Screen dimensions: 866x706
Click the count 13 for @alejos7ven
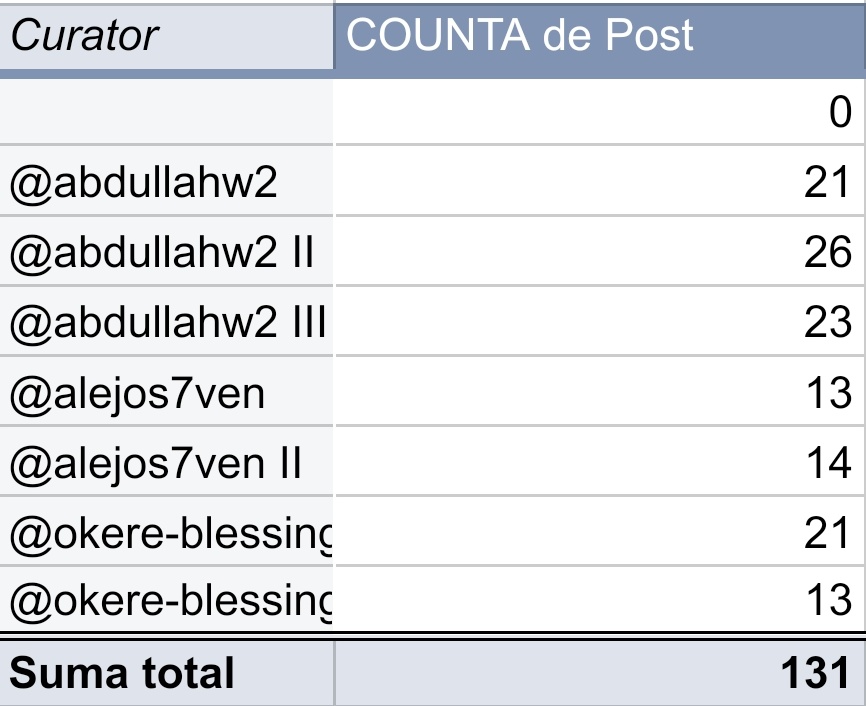pyautogui.click(x=600, y=392)
